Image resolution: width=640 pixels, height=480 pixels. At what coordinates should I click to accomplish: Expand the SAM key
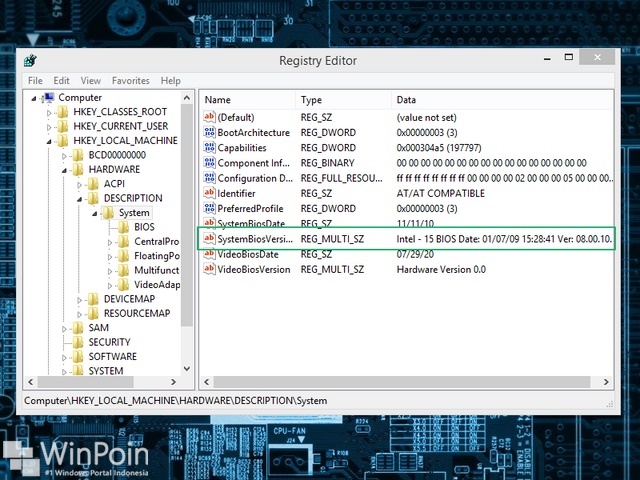[64, 329]
